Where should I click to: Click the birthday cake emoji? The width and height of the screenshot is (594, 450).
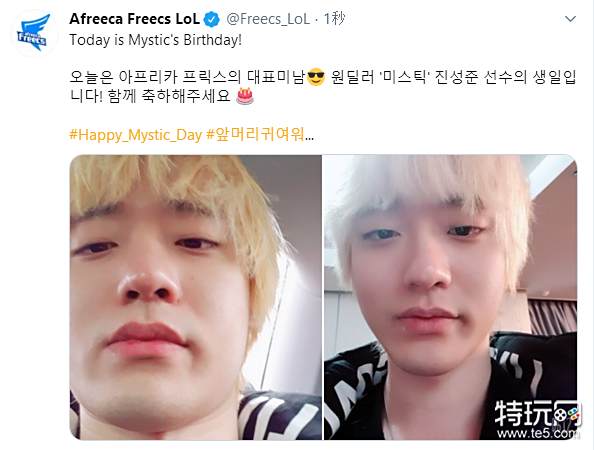pyautogui.click(x=245, y=96)
